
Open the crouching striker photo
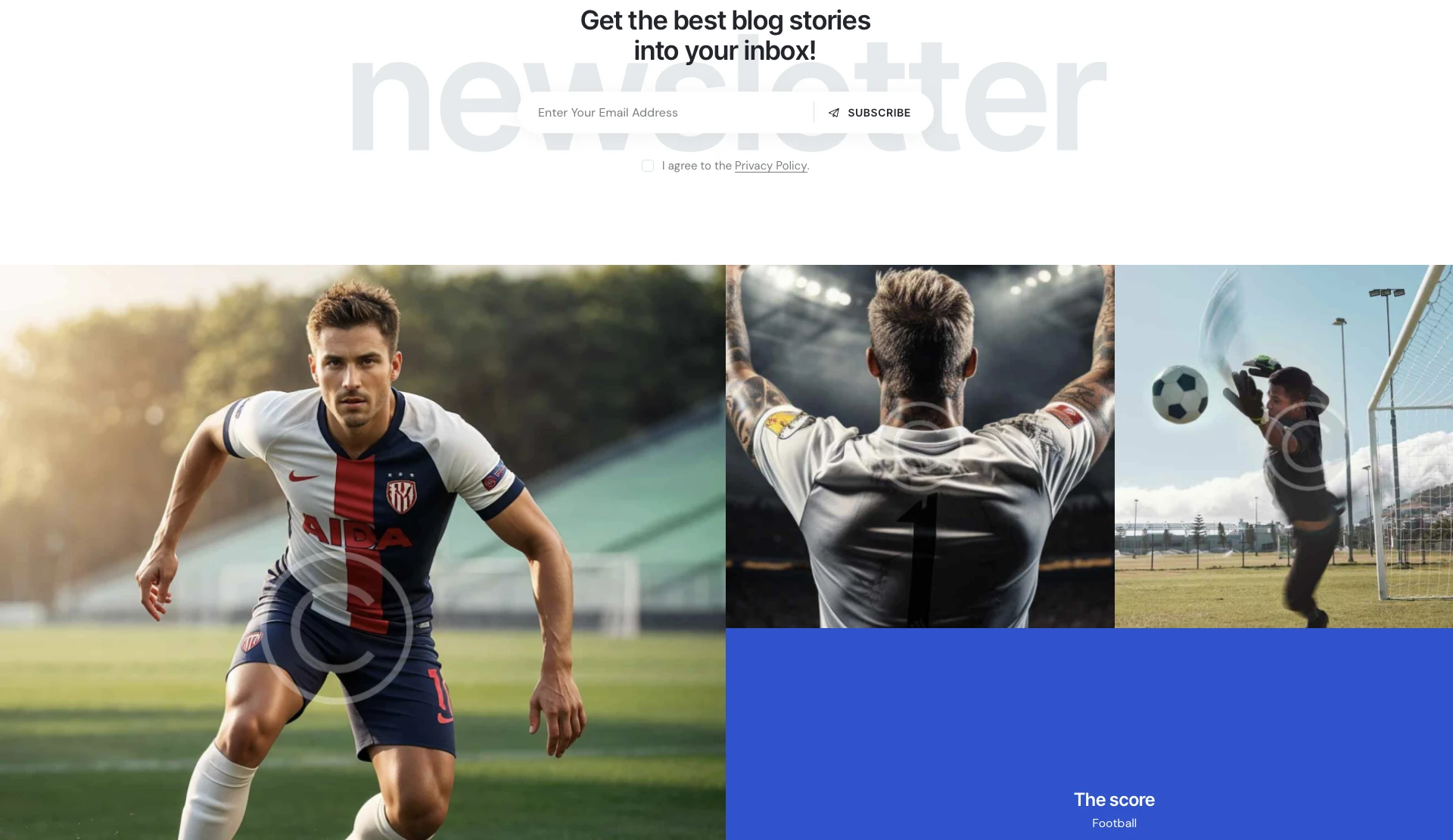(x=362, y=552)
